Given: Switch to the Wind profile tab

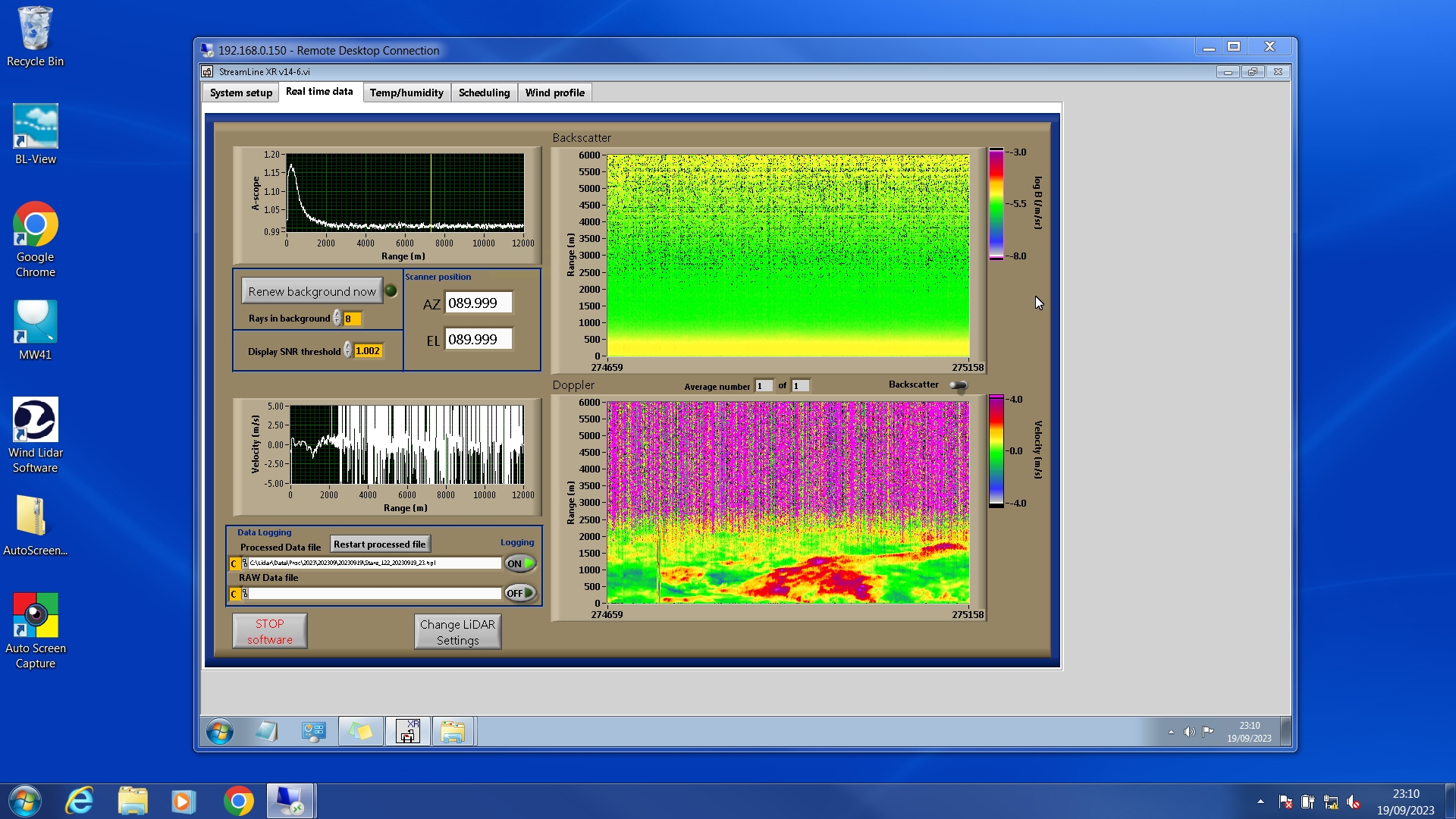Looking at the screenshot, I should coord(554,93).
